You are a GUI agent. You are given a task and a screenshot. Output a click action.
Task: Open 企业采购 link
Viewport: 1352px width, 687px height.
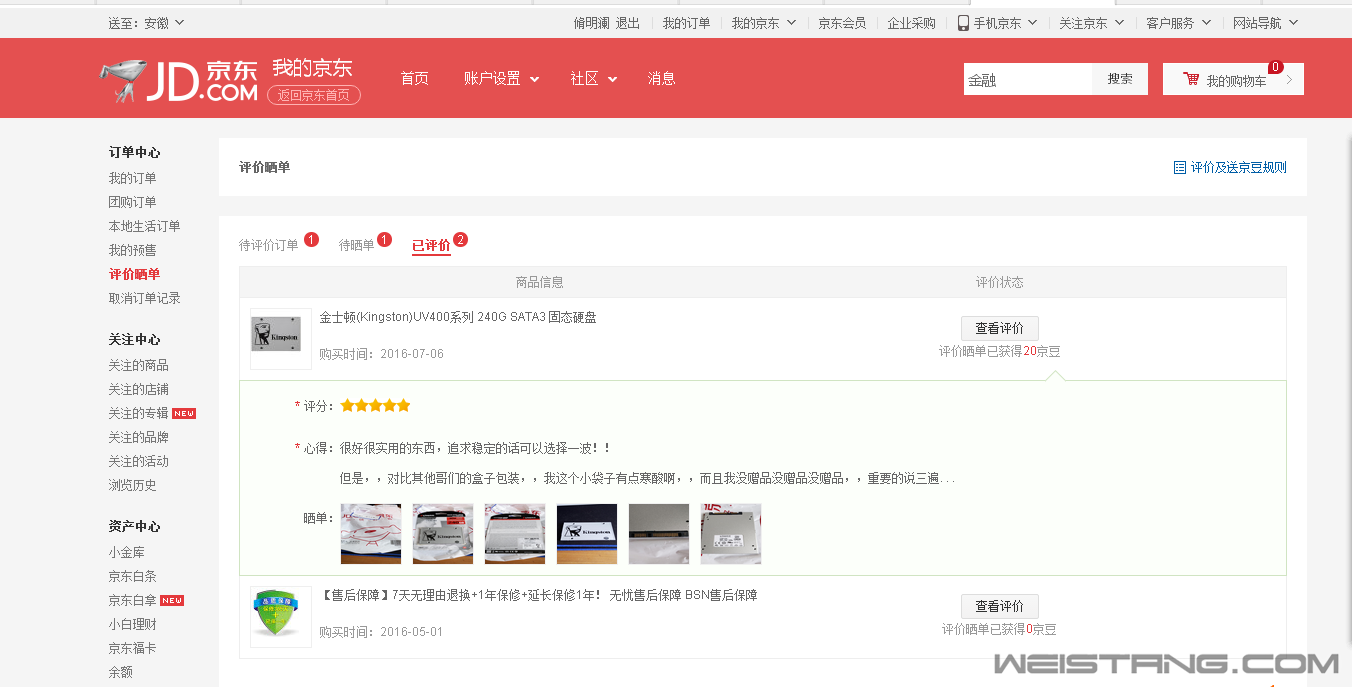(912, 23)
